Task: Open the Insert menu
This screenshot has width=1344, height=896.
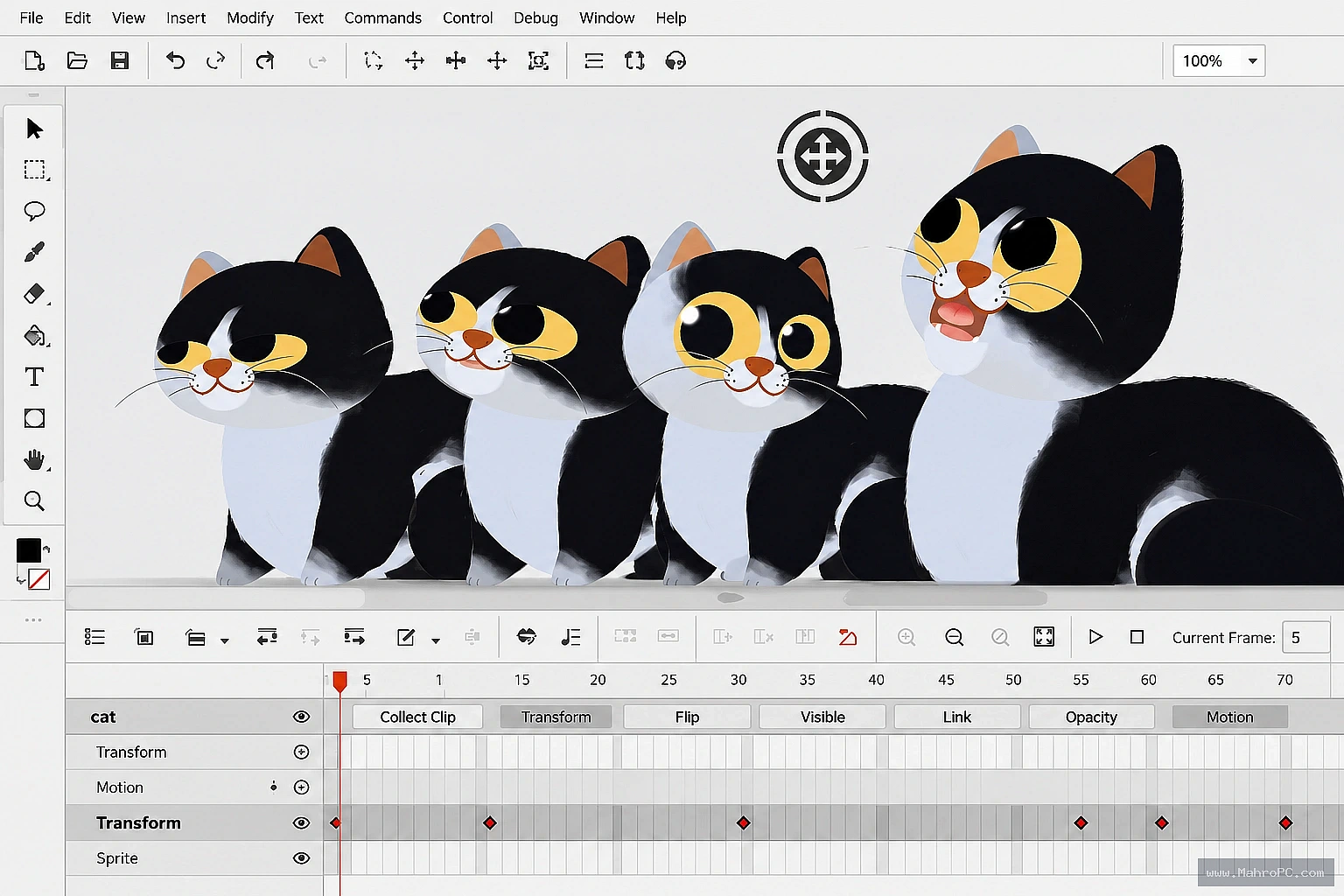Action: click(x=185, y=17)
